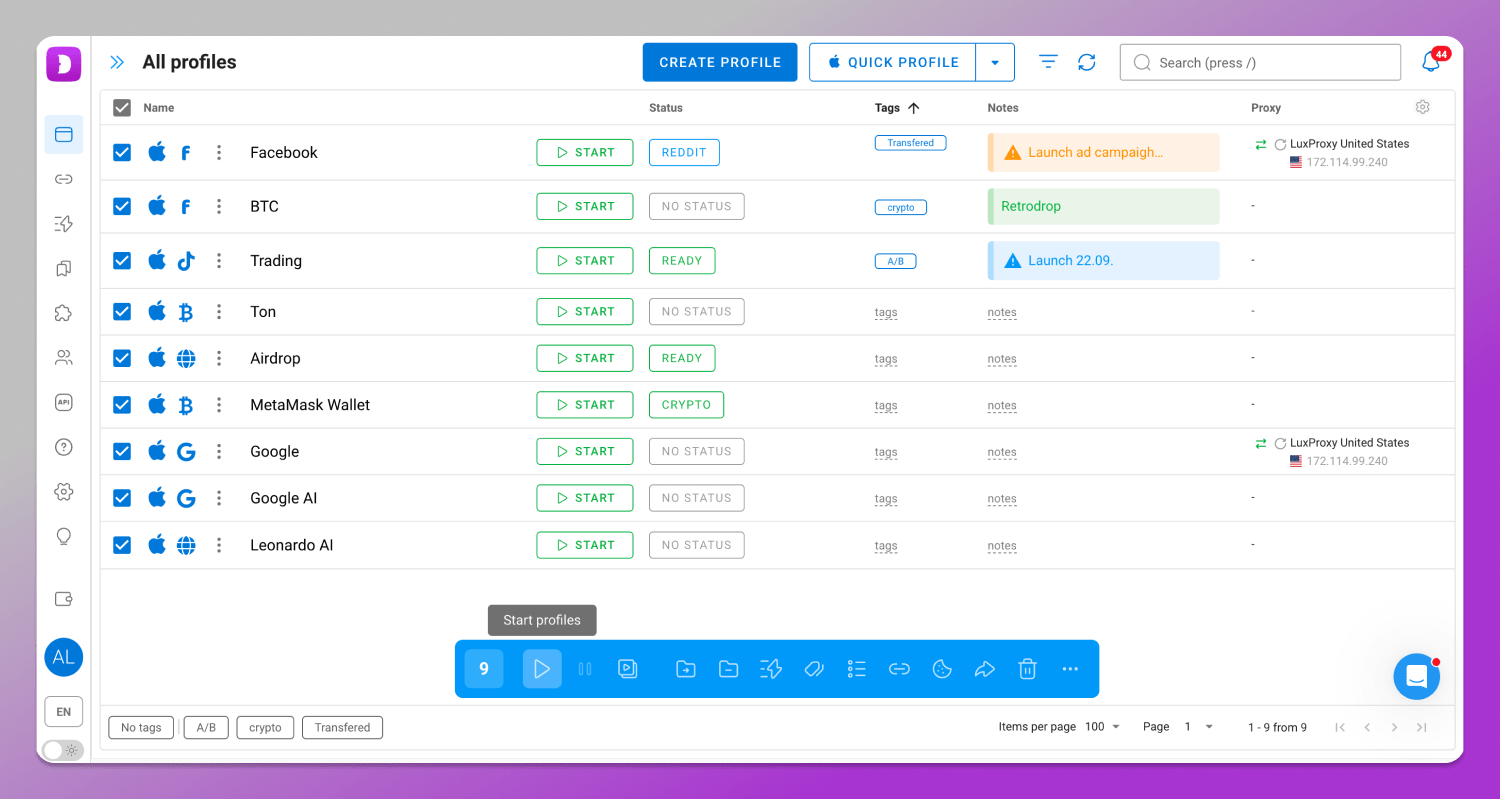
Task: Expand the Quick Profile dropdown arrow
Action: coord(995,62)
